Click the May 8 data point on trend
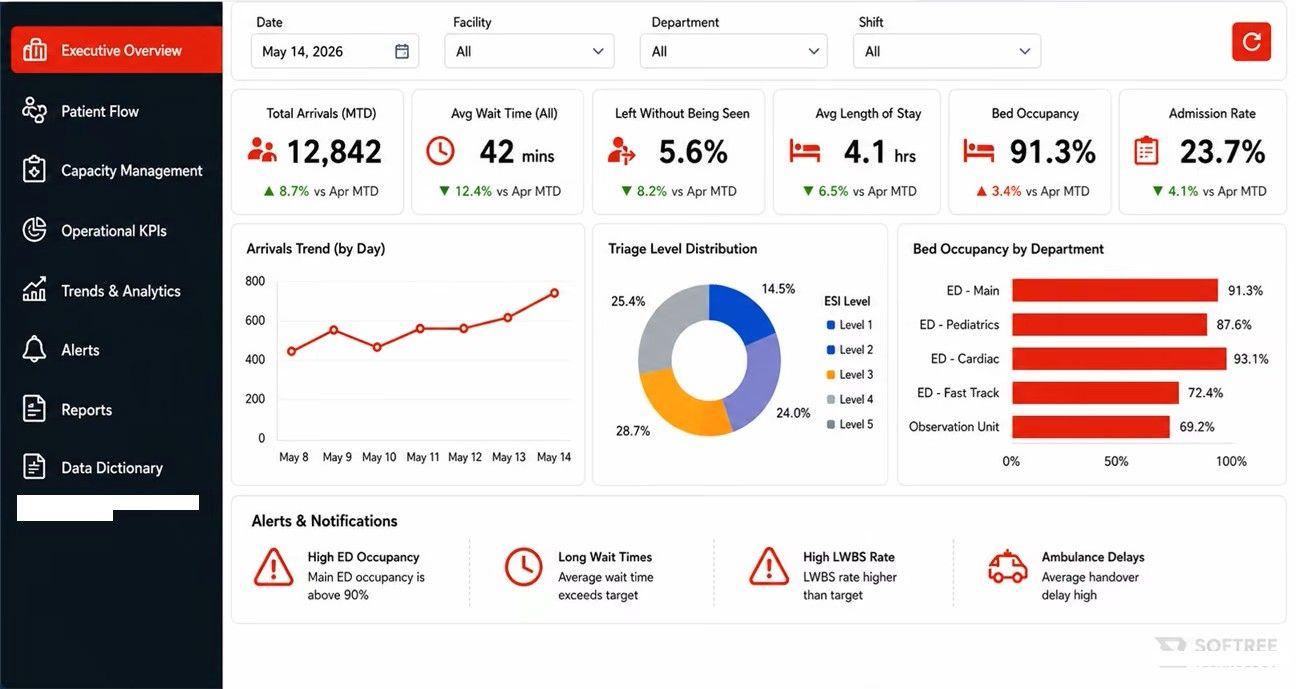Image resolution: width=1296 pixels, height=689 pixels. [291, 351]
